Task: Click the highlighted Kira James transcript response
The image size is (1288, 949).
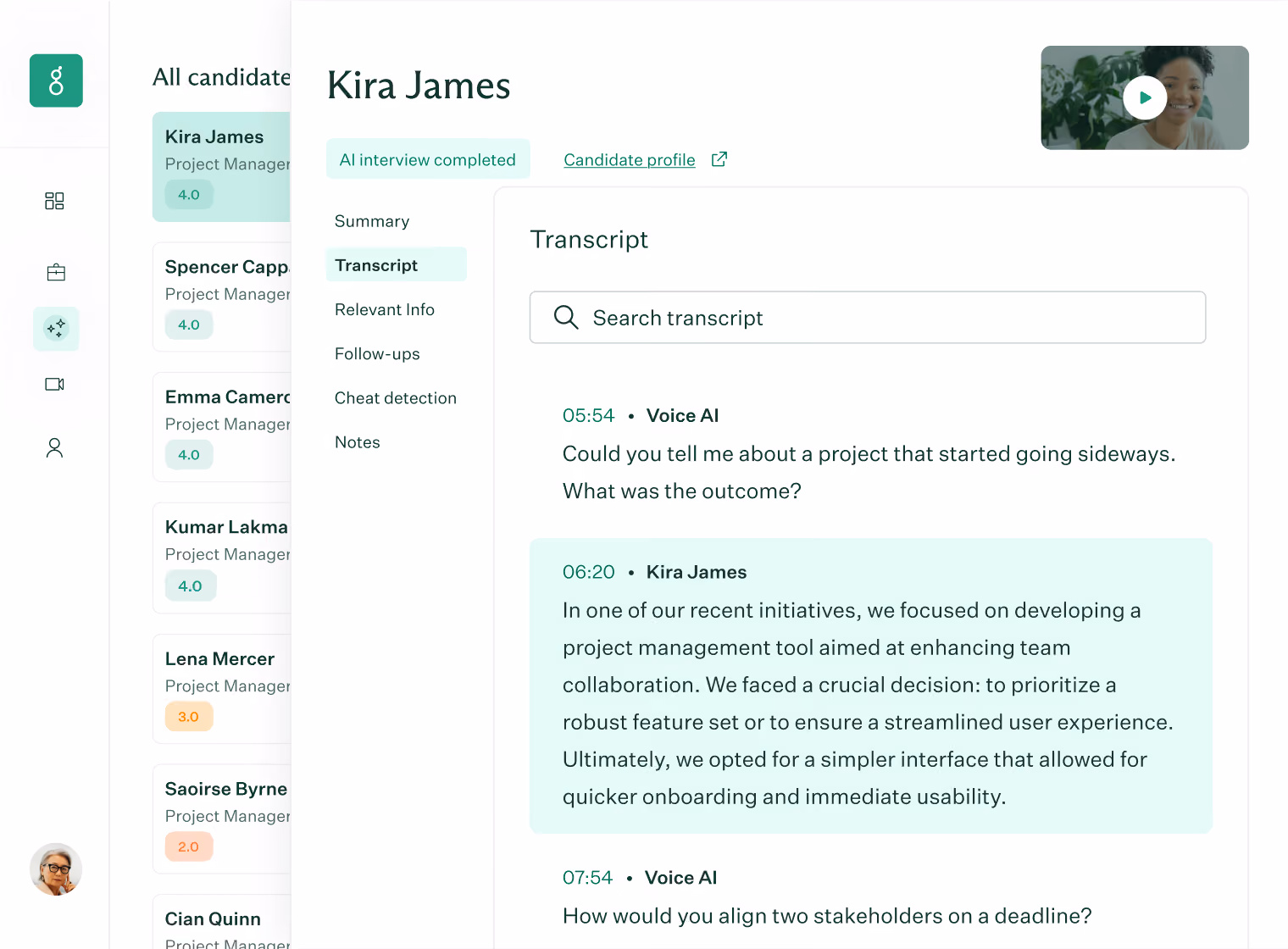Action: coord(871,685)
